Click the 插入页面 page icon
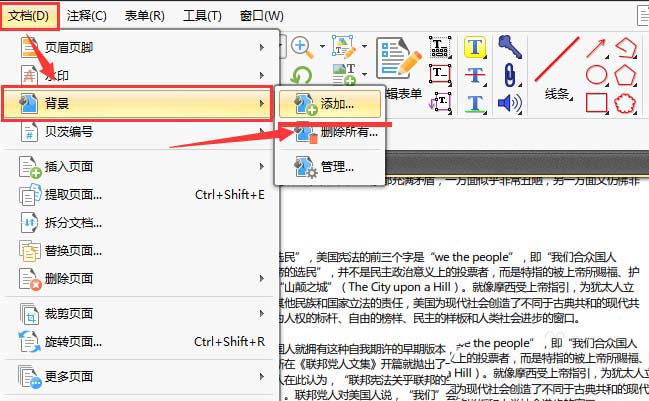The height and width of the screenshot is (401, 649). [x=30, y=167]
